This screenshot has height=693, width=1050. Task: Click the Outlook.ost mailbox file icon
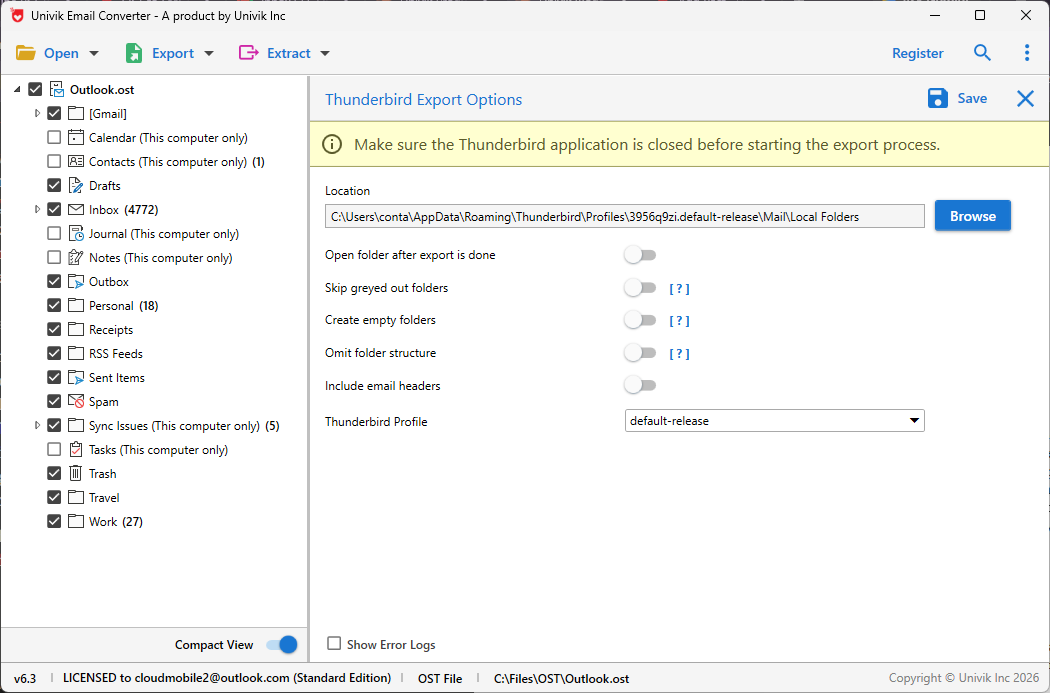[x=58, y=90]
